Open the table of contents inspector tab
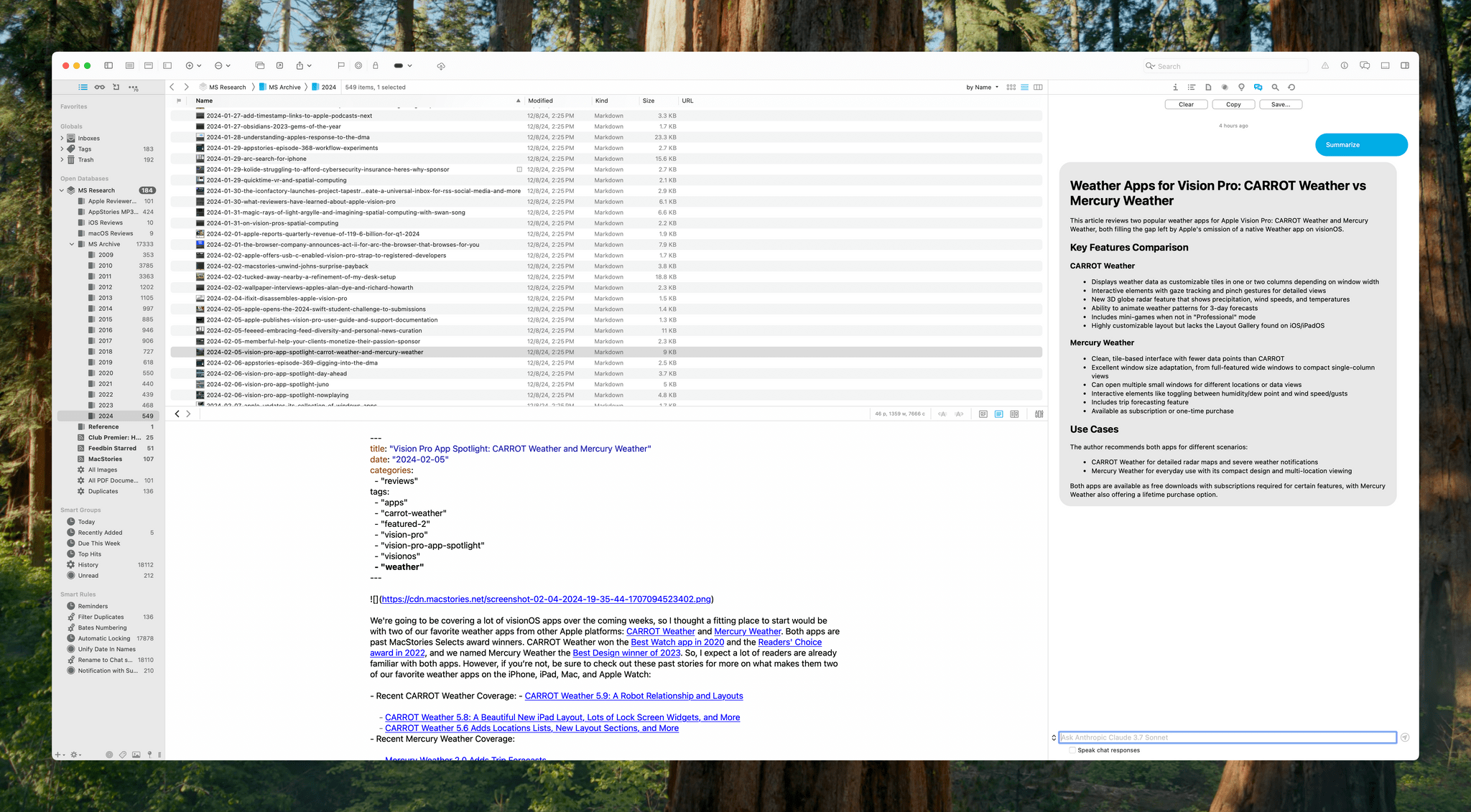Image resolution: width=1471 pixels, height=812 pixels. (x=1192, y=87)
